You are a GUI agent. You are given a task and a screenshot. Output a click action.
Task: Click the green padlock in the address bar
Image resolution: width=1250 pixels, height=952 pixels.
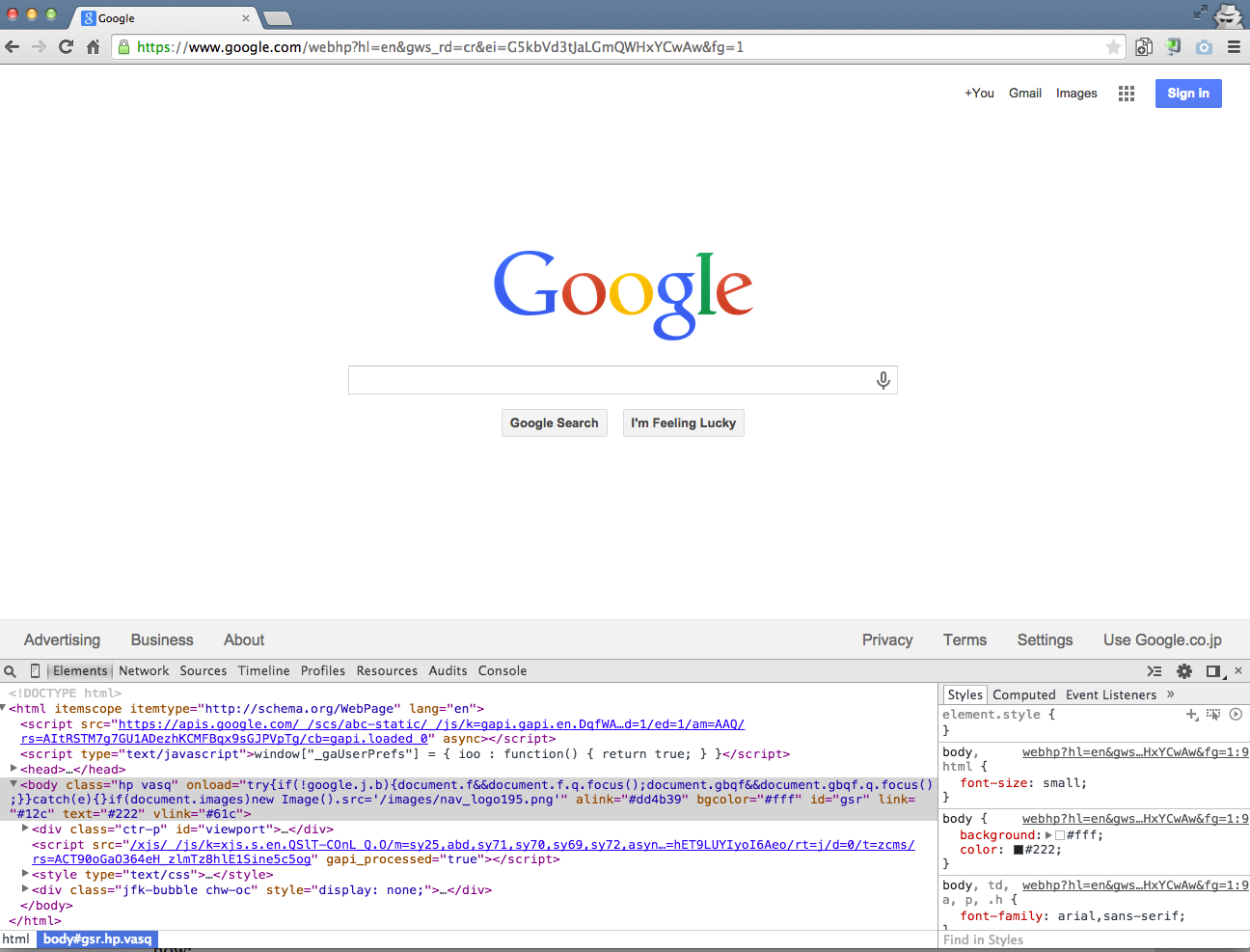click(123, 46)
